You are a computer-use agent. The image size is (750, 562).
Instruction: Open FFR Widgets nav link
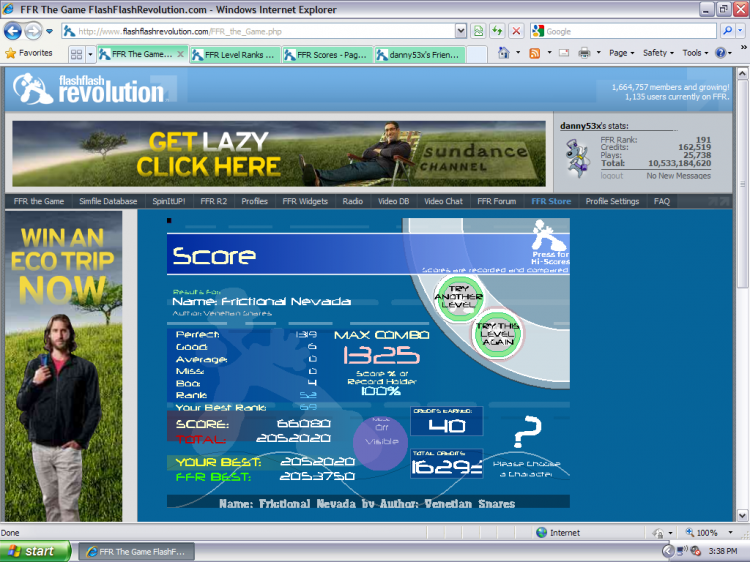pyautogui.click(x=305, y=201)
